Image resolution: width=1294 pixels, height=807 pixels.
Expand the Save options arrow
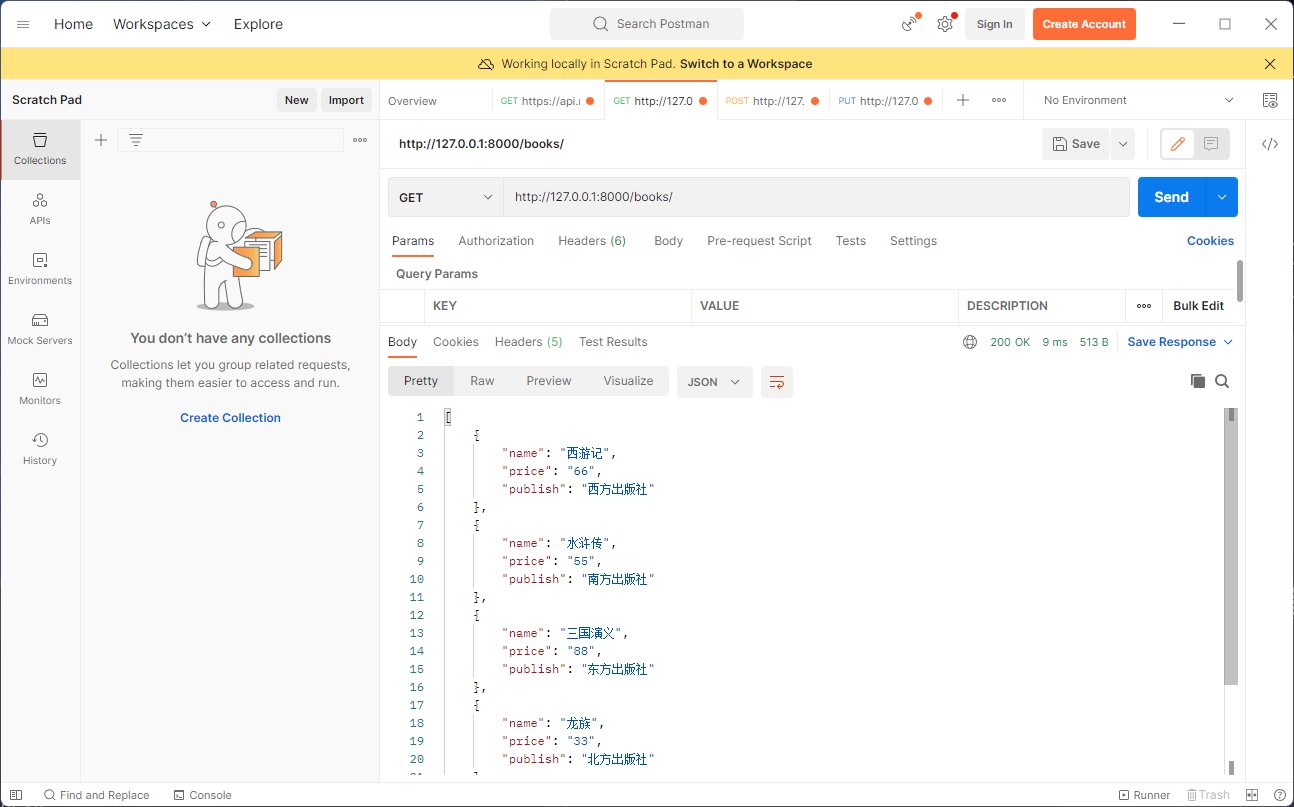1123,144
